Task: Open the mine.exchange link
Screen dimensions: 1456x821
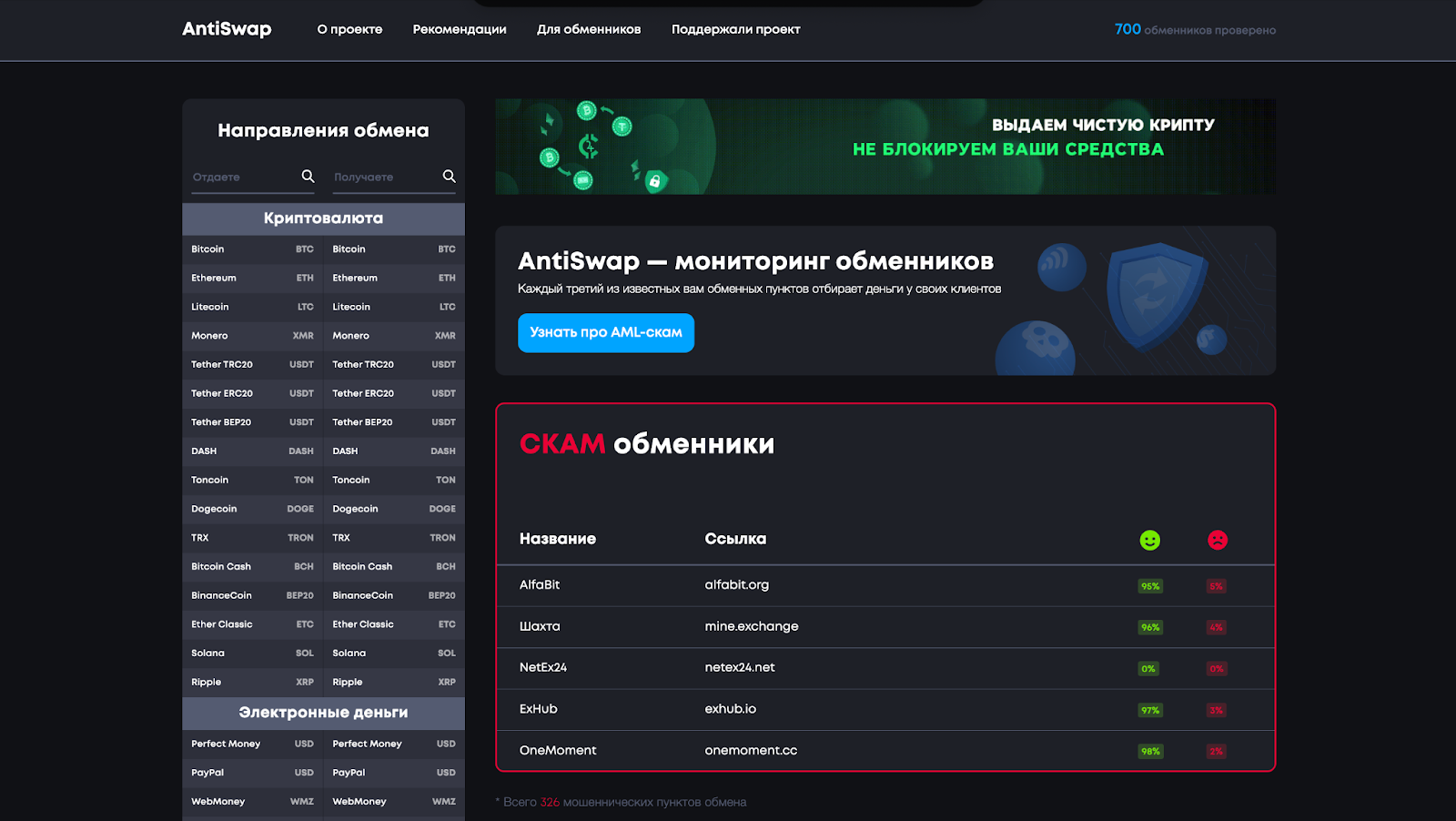Action: click(752, 626)
